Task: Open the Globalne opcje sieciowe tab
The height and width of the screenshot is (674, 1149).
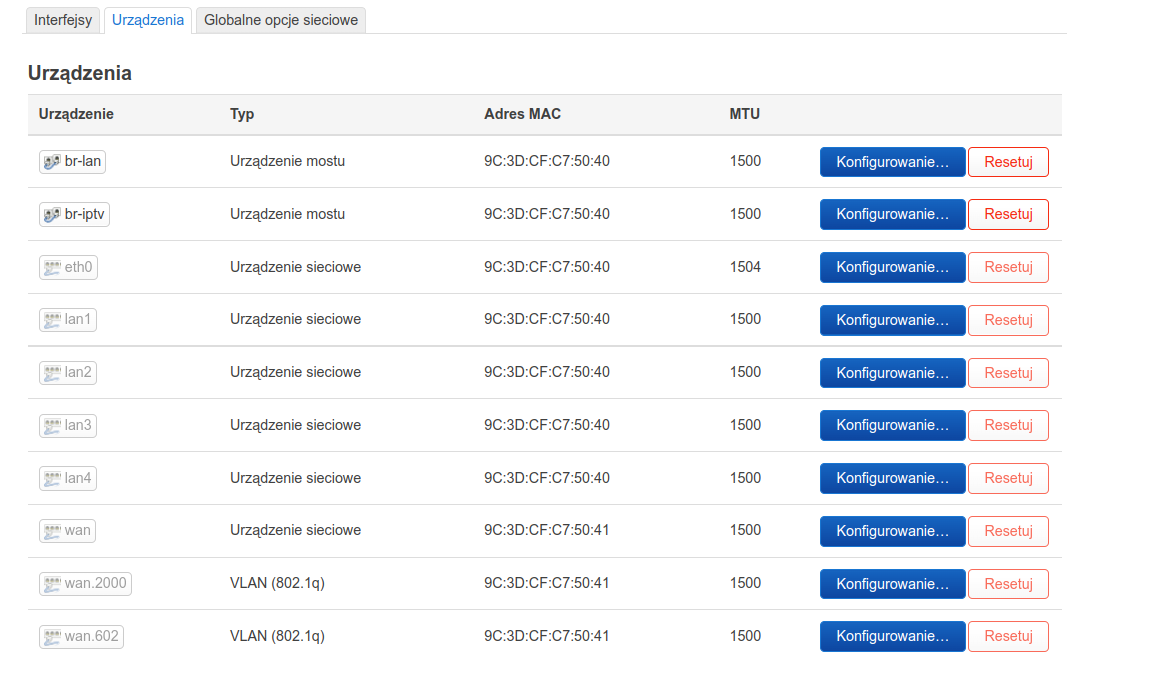Action: 281,21
